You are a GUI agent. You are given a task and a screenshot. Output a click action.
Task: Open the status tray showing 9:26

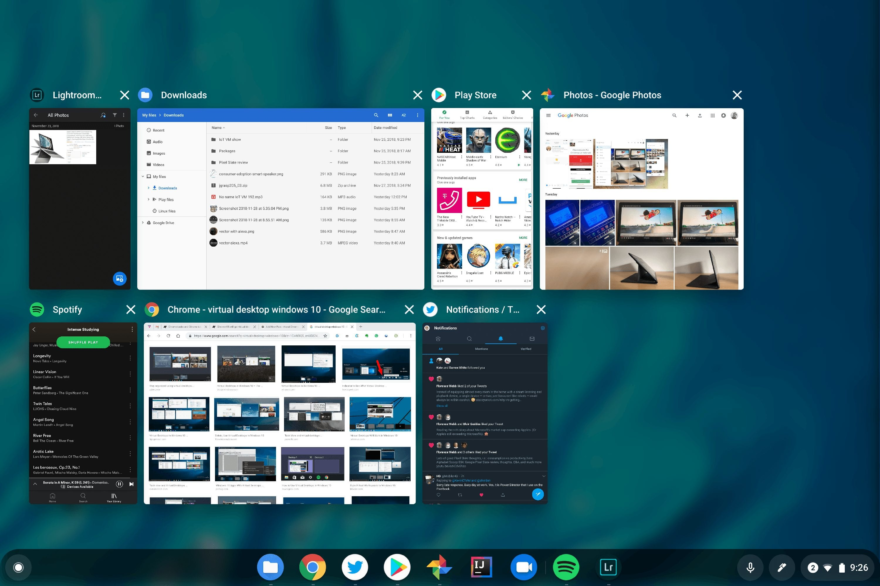[x=836, y=567]
